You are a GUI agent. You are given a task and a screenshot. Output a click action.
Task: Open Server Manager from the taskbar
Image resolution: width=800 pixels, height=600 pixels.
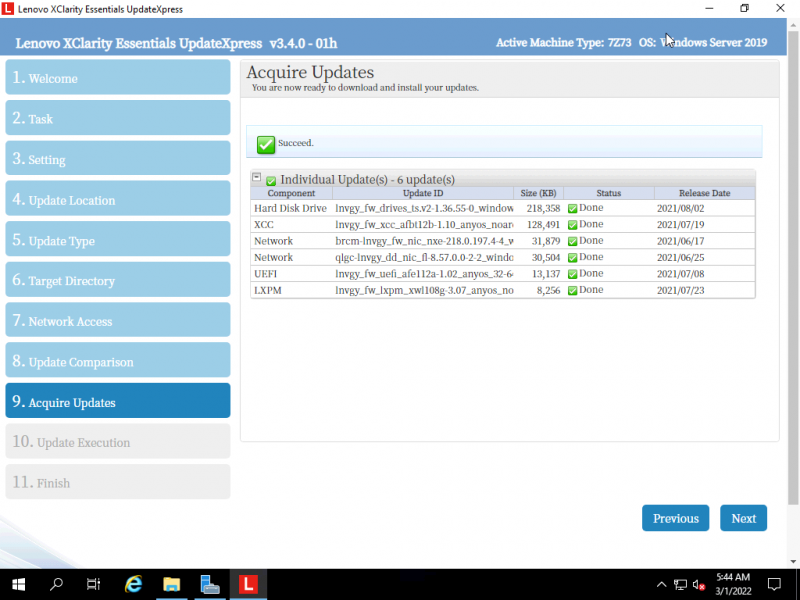pyautogui.click(x=210, y=584)
